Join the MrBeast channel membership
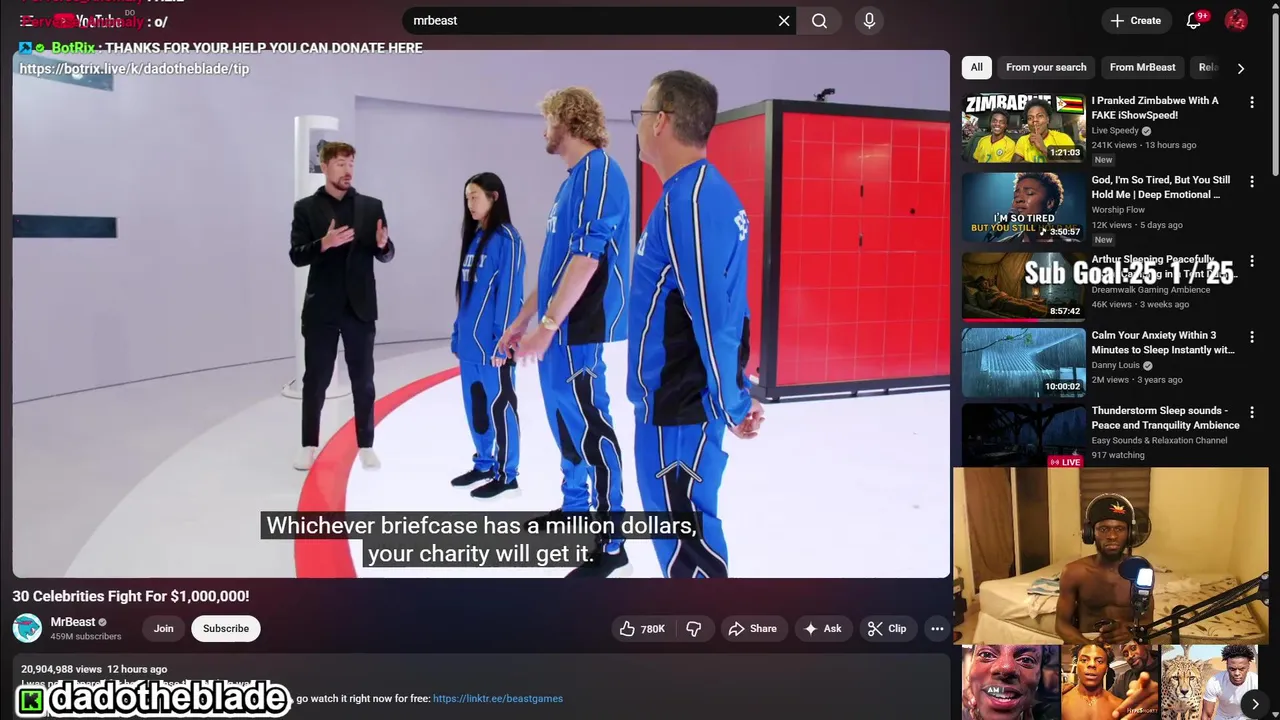 tap(163, 628)
